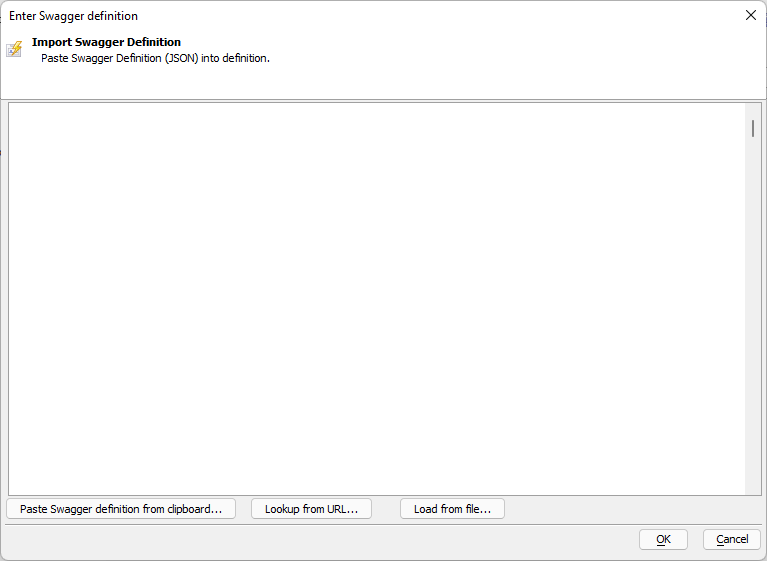Click the Enter Swagger definition title text
The width and height of the screenshot is (767, 561).
tap(73, 16)
